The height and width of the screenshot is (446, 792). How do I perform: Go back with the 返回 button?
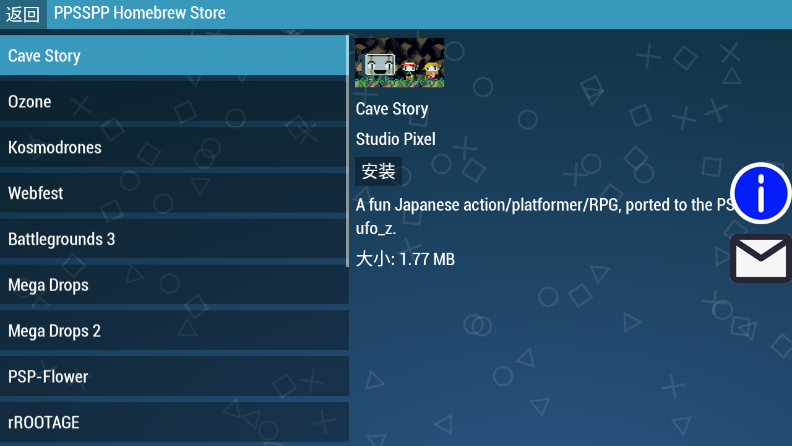tap(23, 14)
